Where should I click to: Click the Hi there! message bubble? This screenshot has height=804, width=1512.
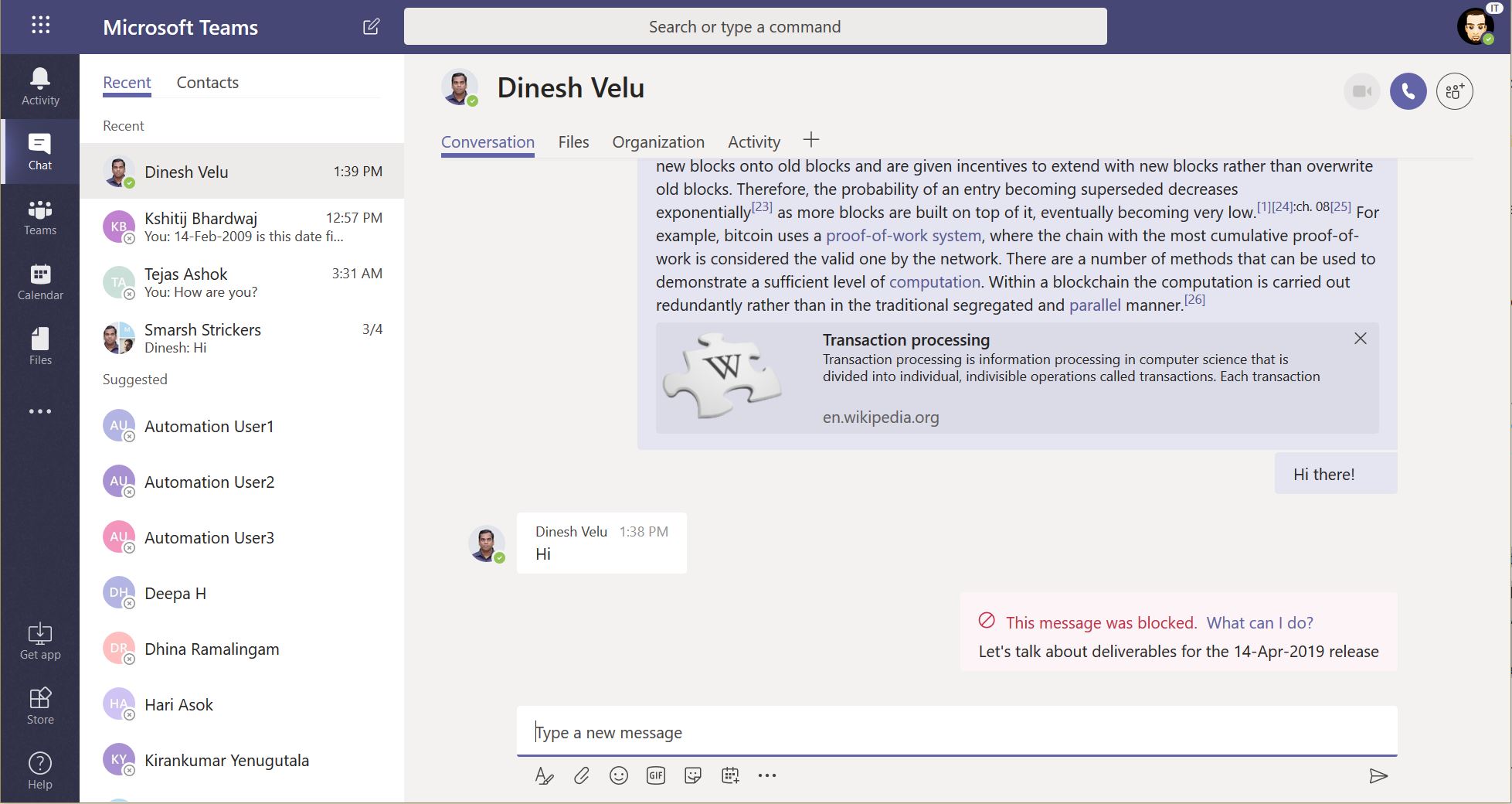click(1336, 474)
